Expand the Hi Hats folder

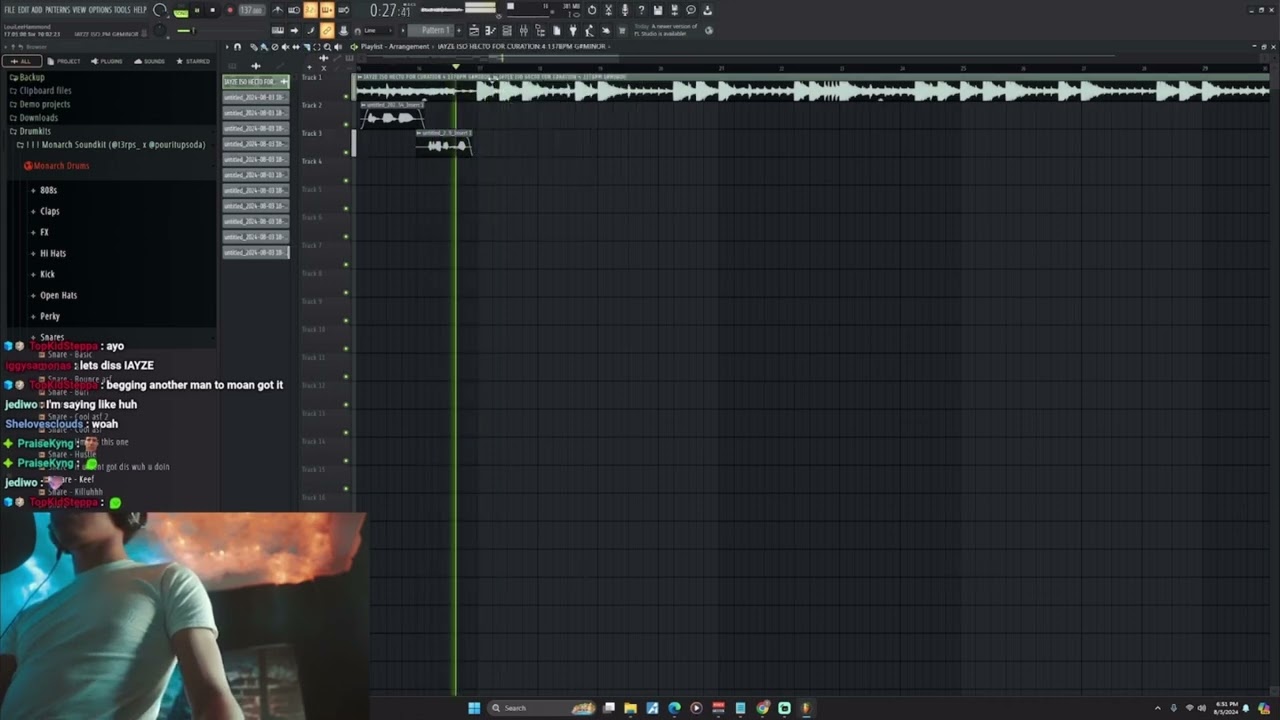click(52, 253)
